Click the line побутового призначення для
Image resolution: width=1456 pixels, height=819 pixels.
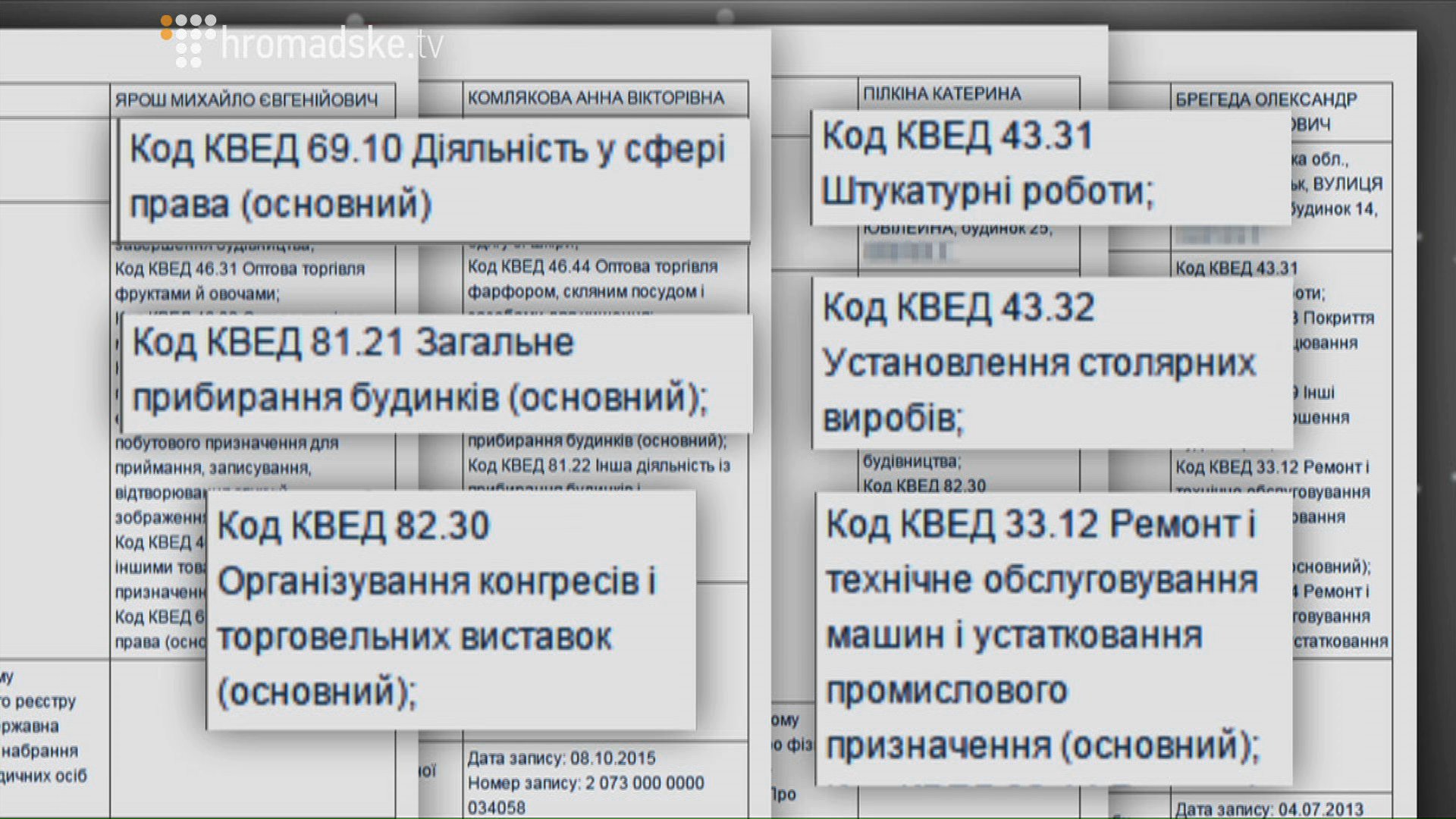click(x=227, y=443)
